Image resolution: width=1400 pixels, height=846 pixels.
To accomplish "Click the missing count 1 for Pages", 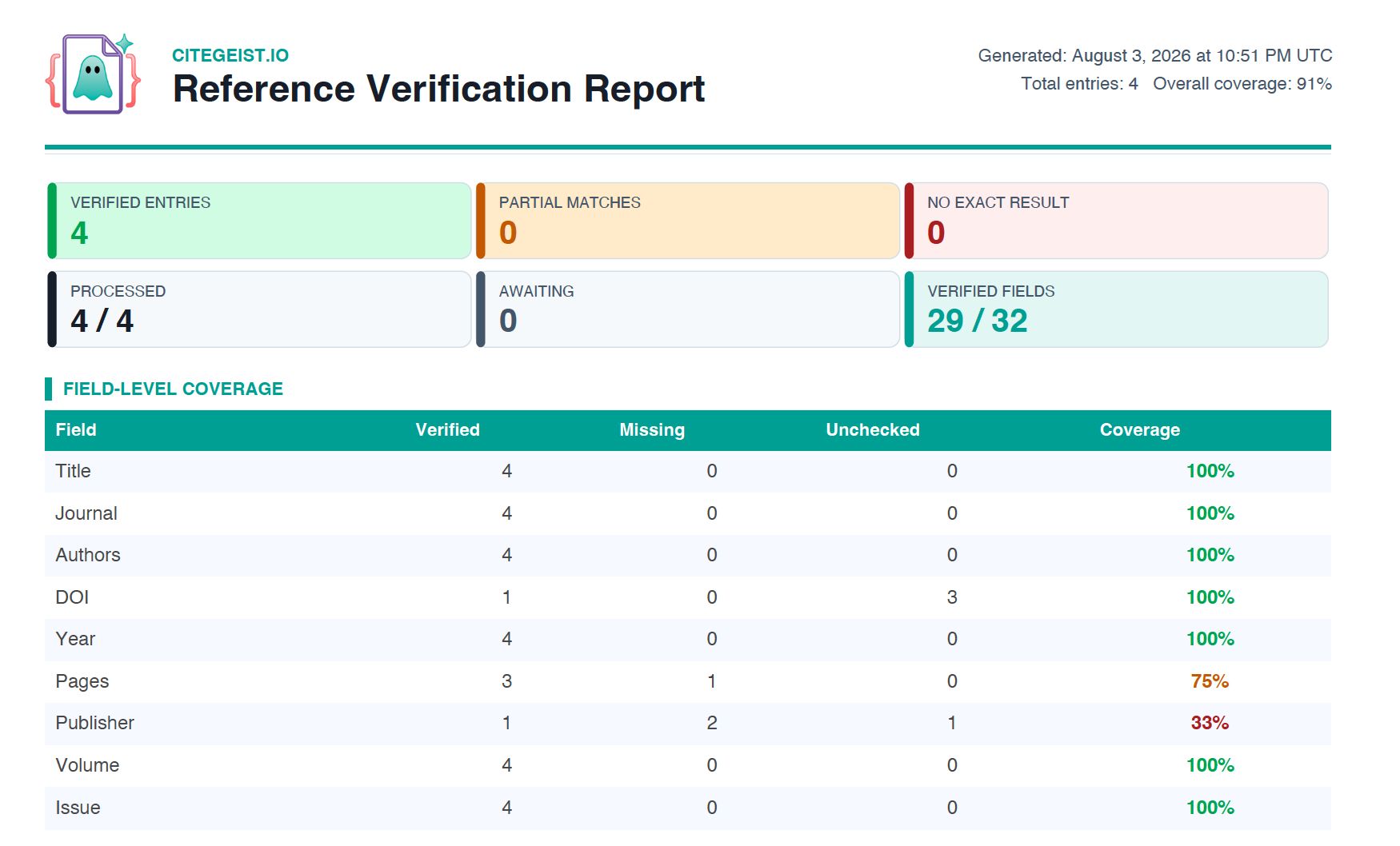I will pos(712,681).
